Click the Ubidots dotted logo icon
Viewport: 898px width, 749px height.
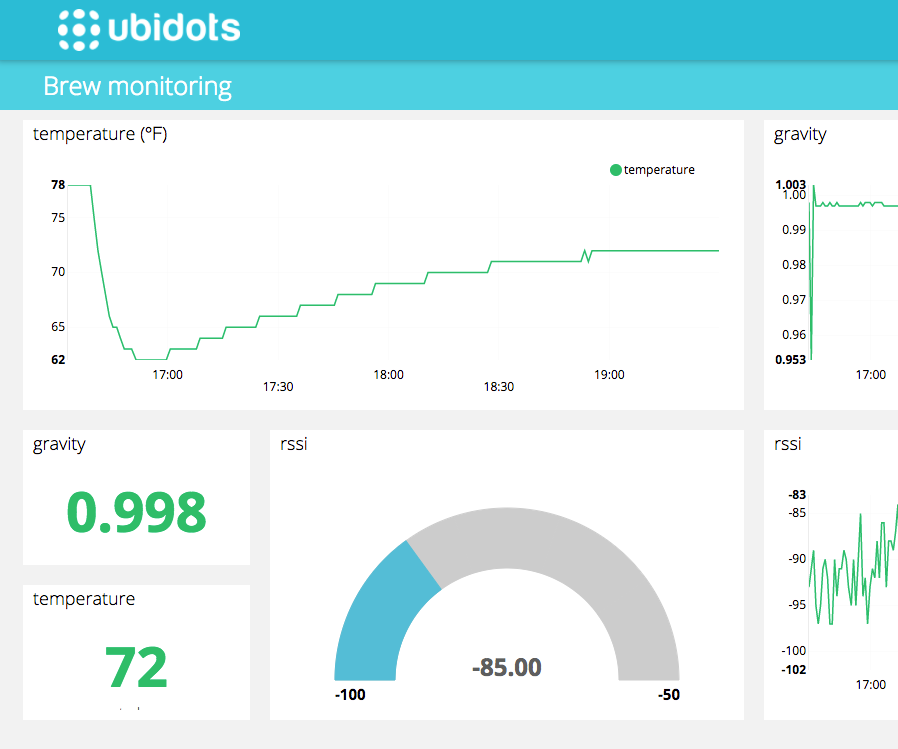(x=78, y=29)
